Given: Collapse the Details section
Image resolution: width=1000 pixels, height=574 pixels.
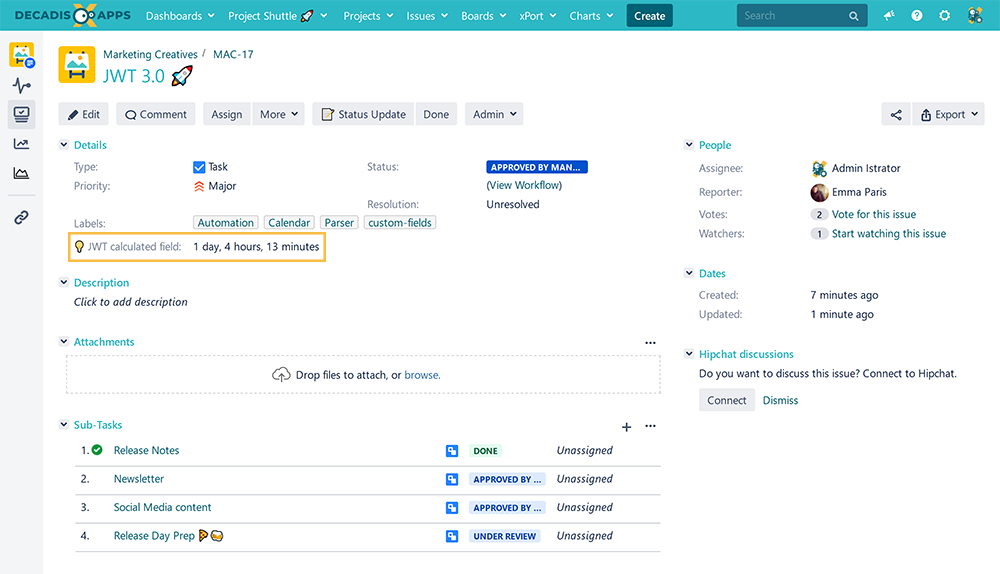Looking at the screenshot, I should pyautogui.click(x=64, y=145).
